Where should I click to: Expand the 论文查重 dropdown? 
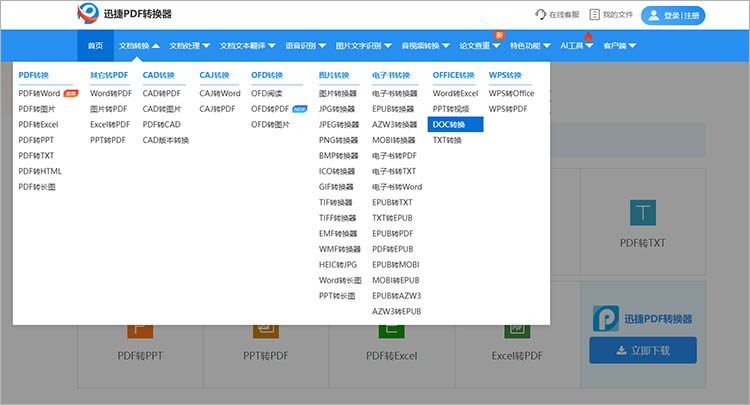pyautogui.click(x=480, y=45)
